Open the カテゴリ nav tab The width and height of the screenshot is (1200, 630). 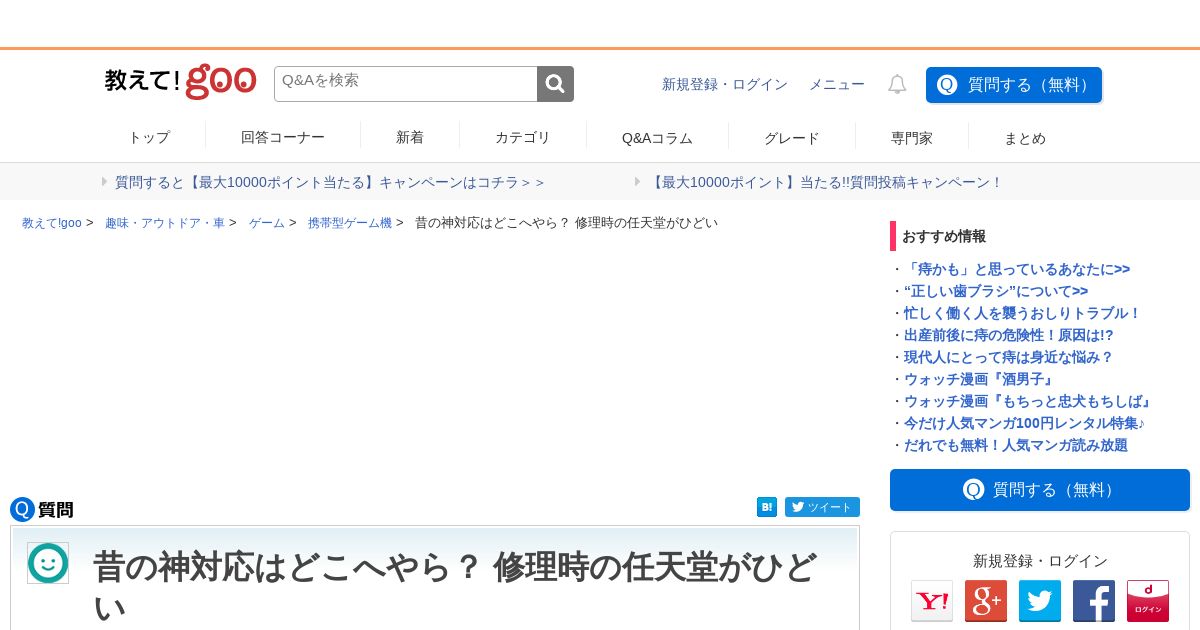coord(523,138)
